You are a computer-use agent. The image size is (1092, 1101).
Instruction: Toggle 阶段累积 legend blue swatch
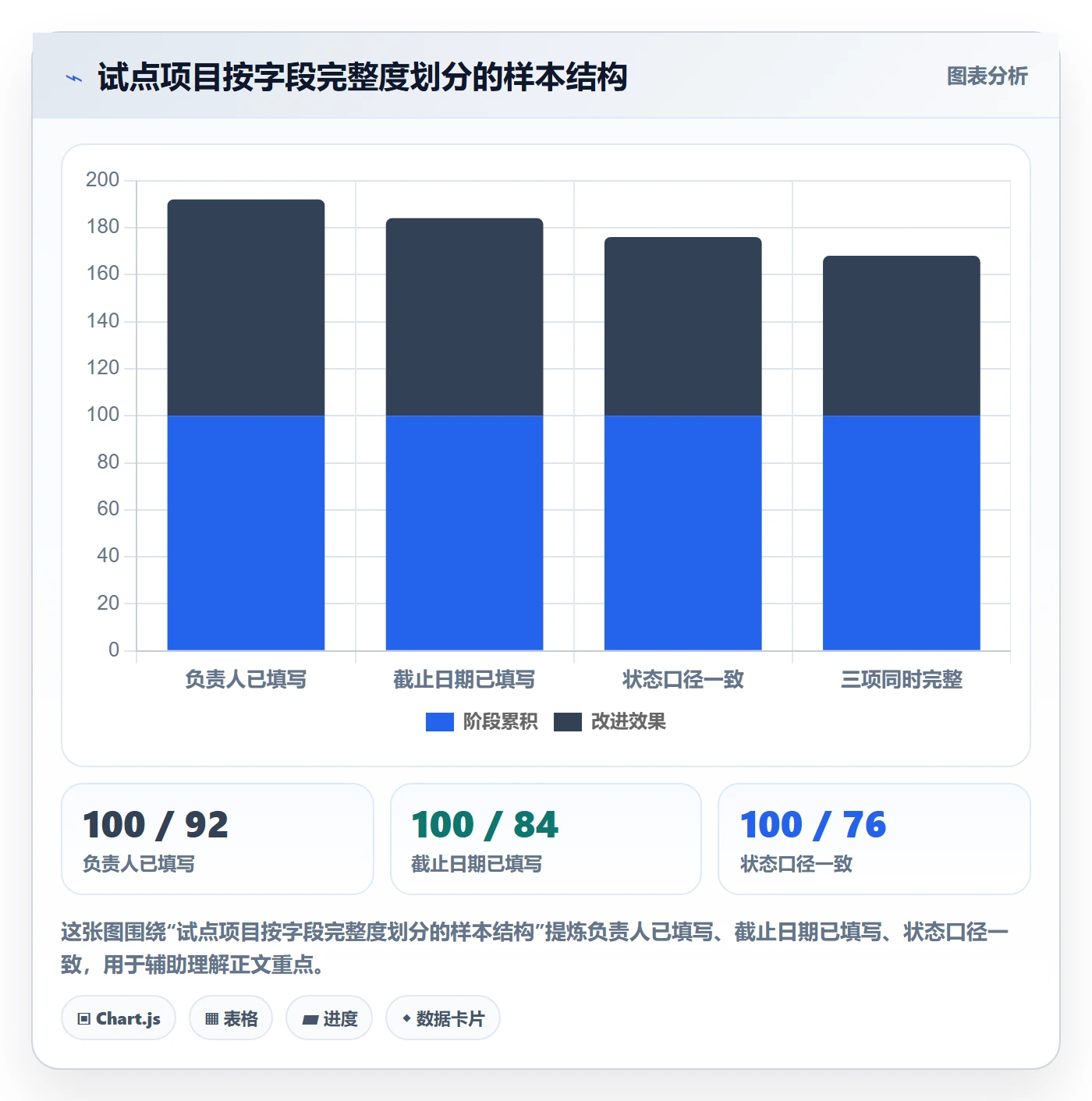click(x=440, y=722)
